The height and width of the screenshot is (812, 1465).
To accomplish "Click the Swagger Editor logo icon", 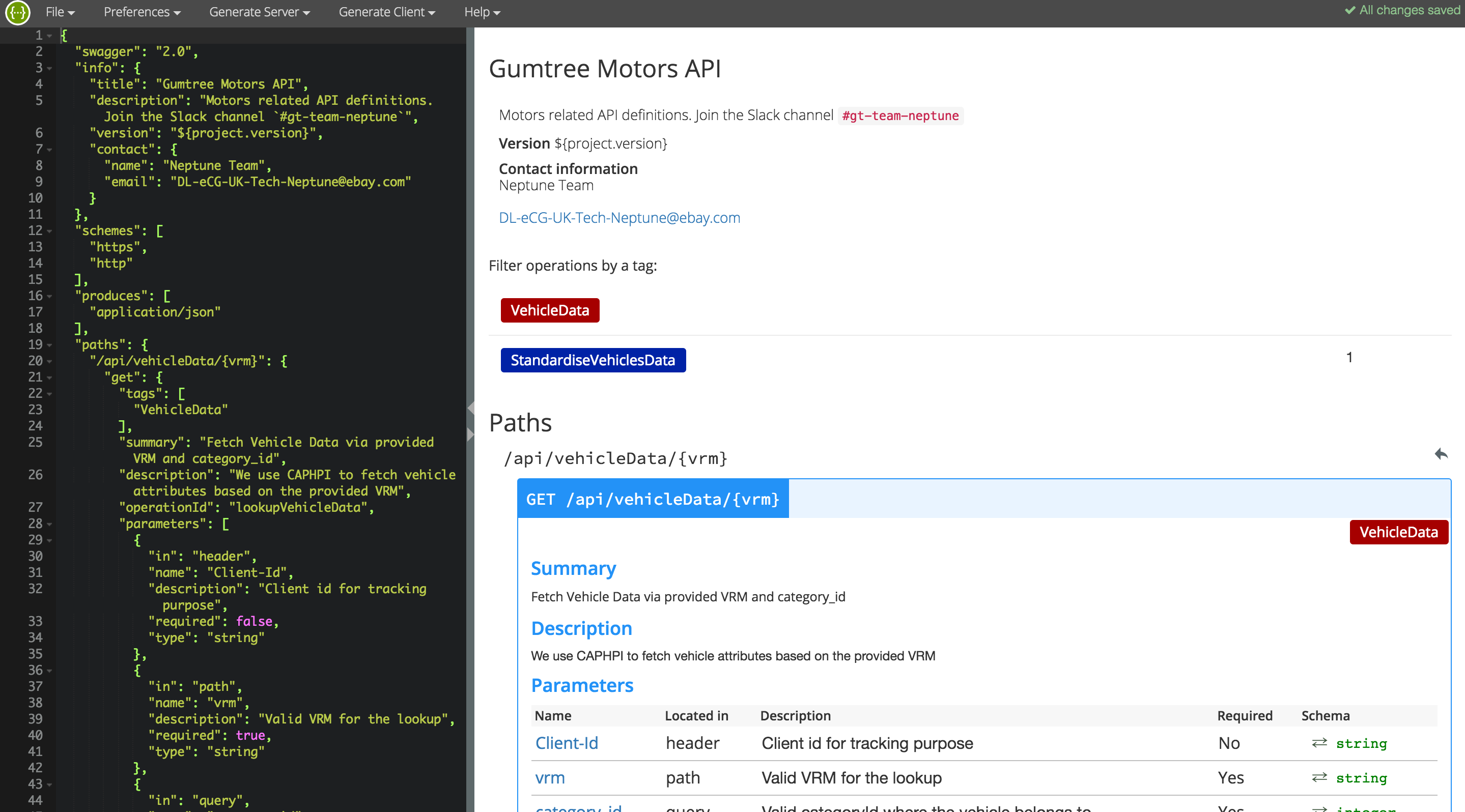I will 18,13.
